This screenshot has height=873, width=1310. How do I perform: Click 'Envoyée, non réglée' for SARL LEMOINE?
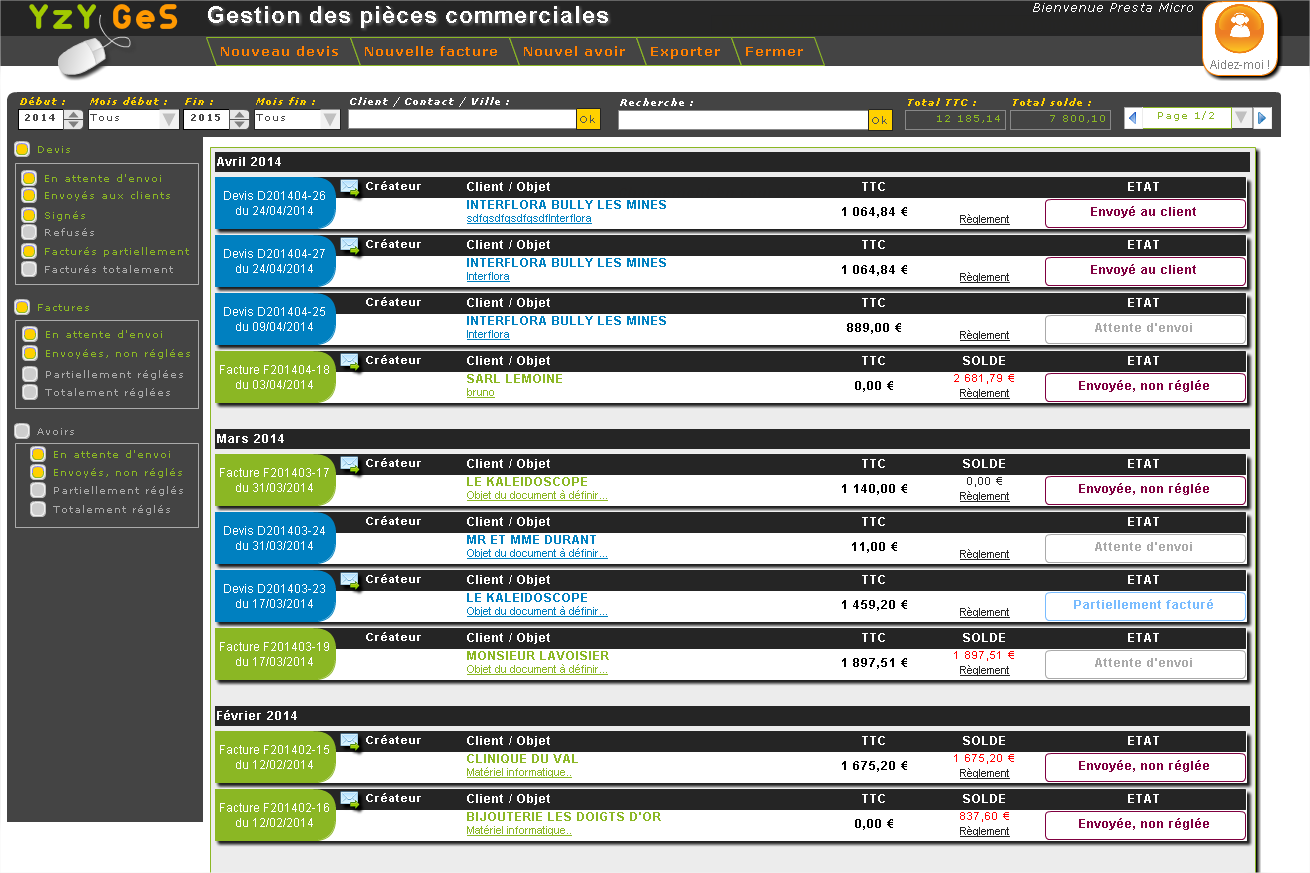click(x=1145, y=387)
